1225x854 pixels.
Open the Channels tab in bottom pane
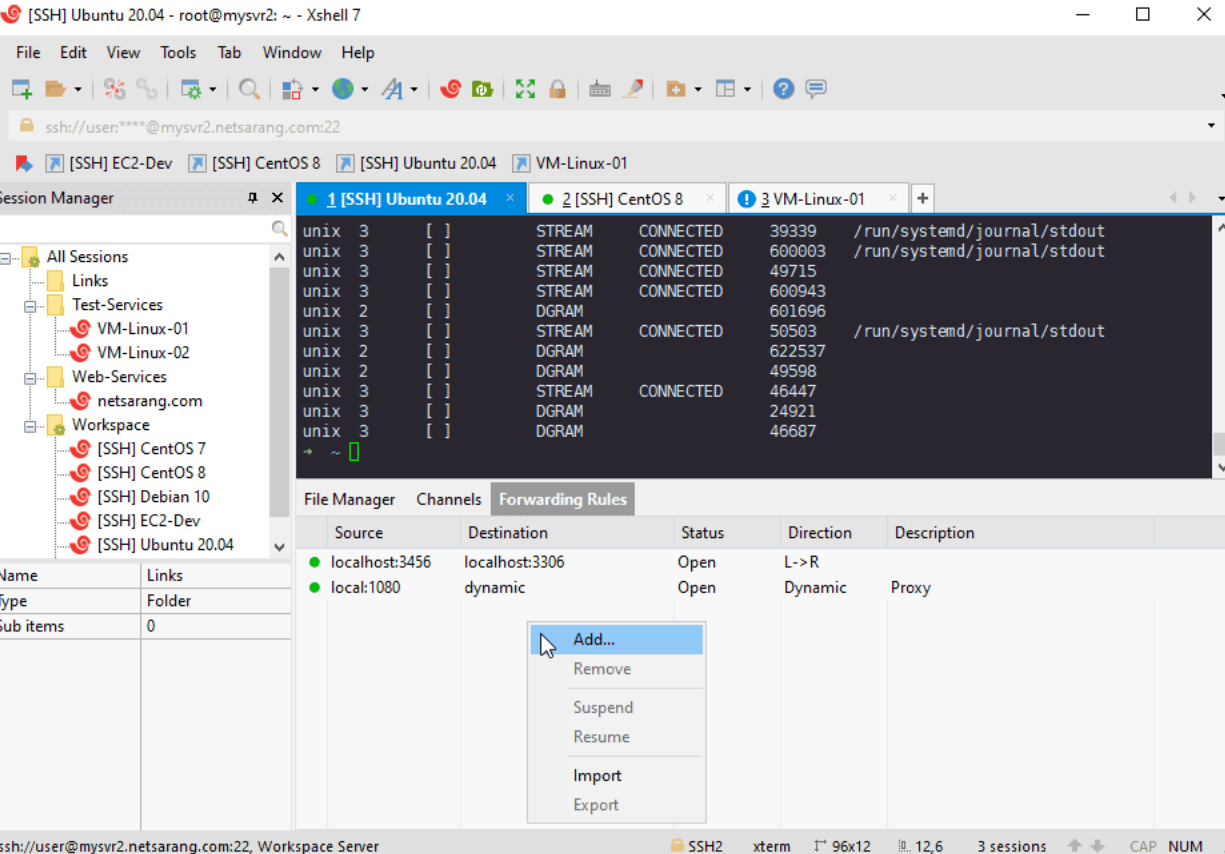pos(449,499)
